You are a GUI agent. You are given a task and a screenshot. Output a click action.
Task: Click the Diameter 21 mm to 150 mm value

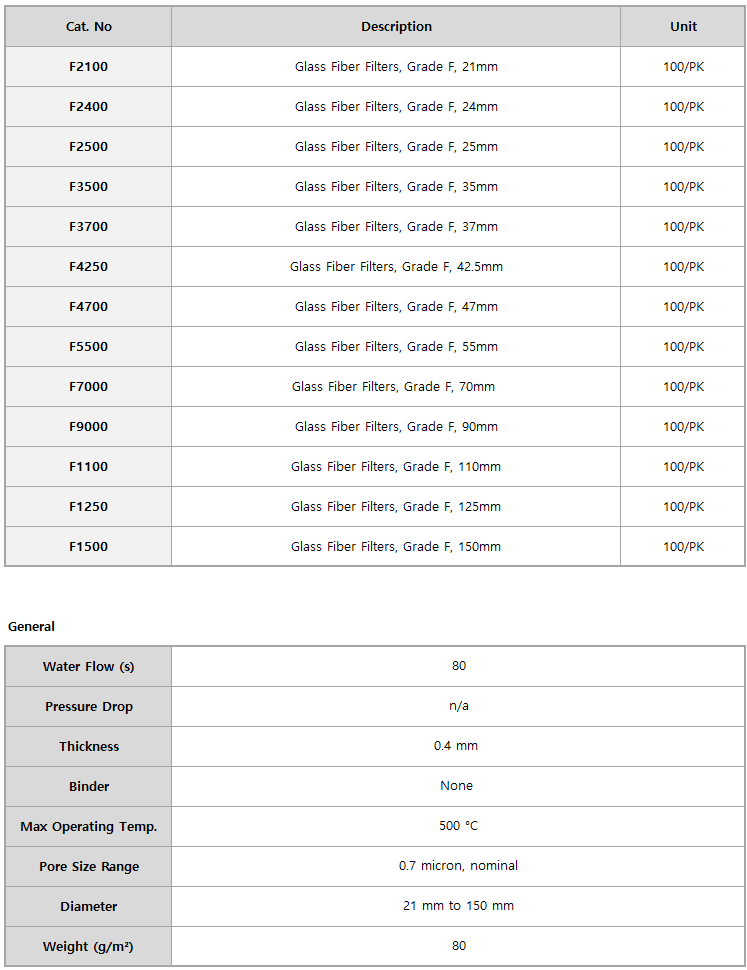(458, 906)
